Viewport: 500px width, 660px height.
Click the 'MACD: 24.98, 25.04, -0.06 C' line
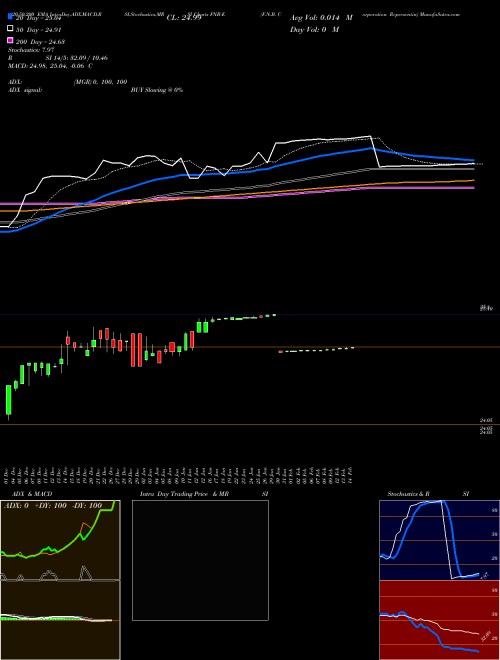coord(51,66)
